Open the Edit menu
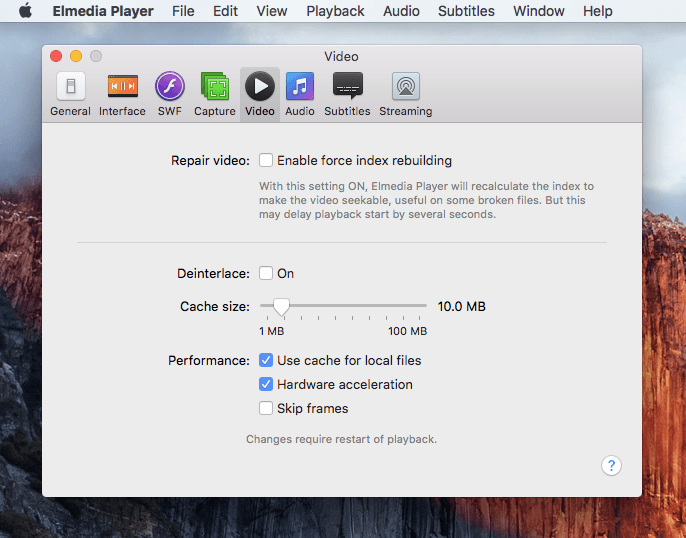 [225, 11]
